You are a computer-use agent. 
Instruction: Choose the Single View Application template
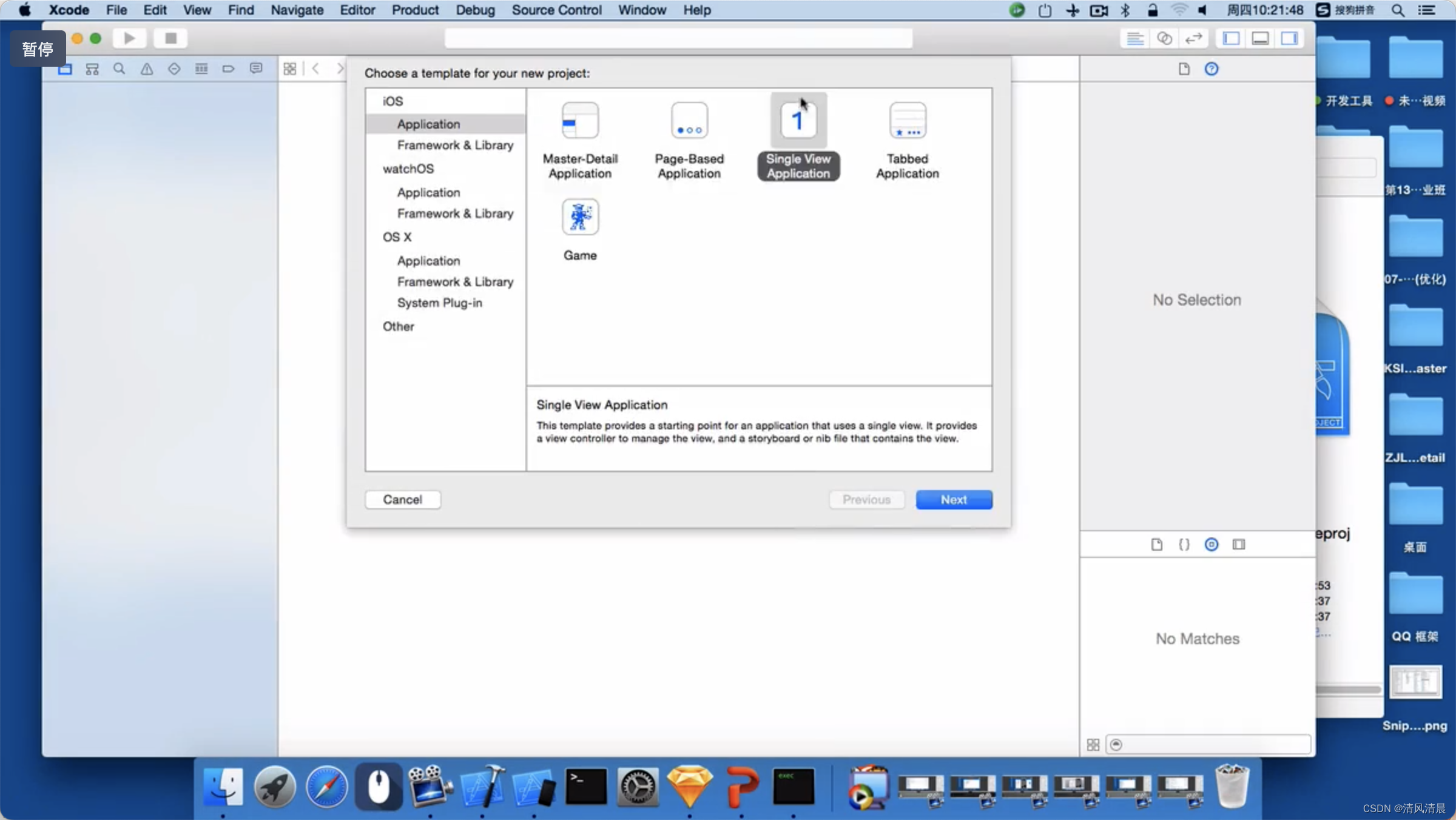pos(798,138)
